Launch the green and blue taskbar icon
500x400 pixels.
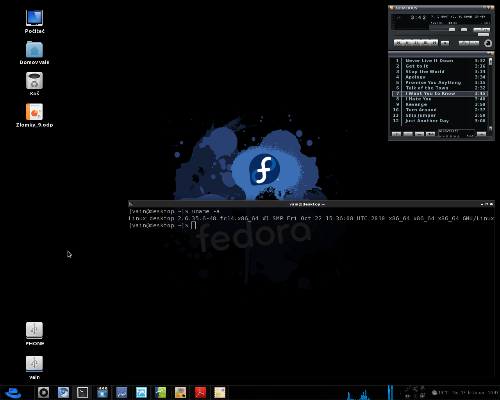[x=161, y=393]
